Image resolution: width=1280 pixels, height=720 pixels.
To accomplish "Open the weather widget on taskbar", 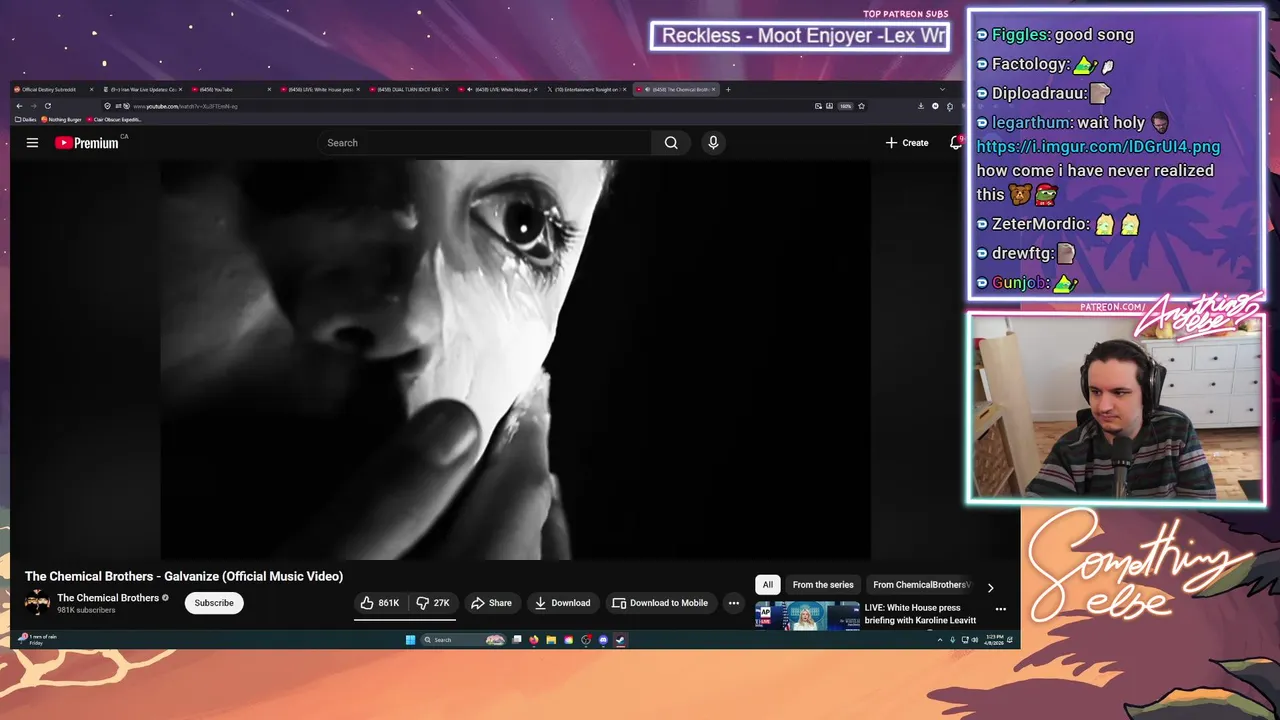I will 38,639.
